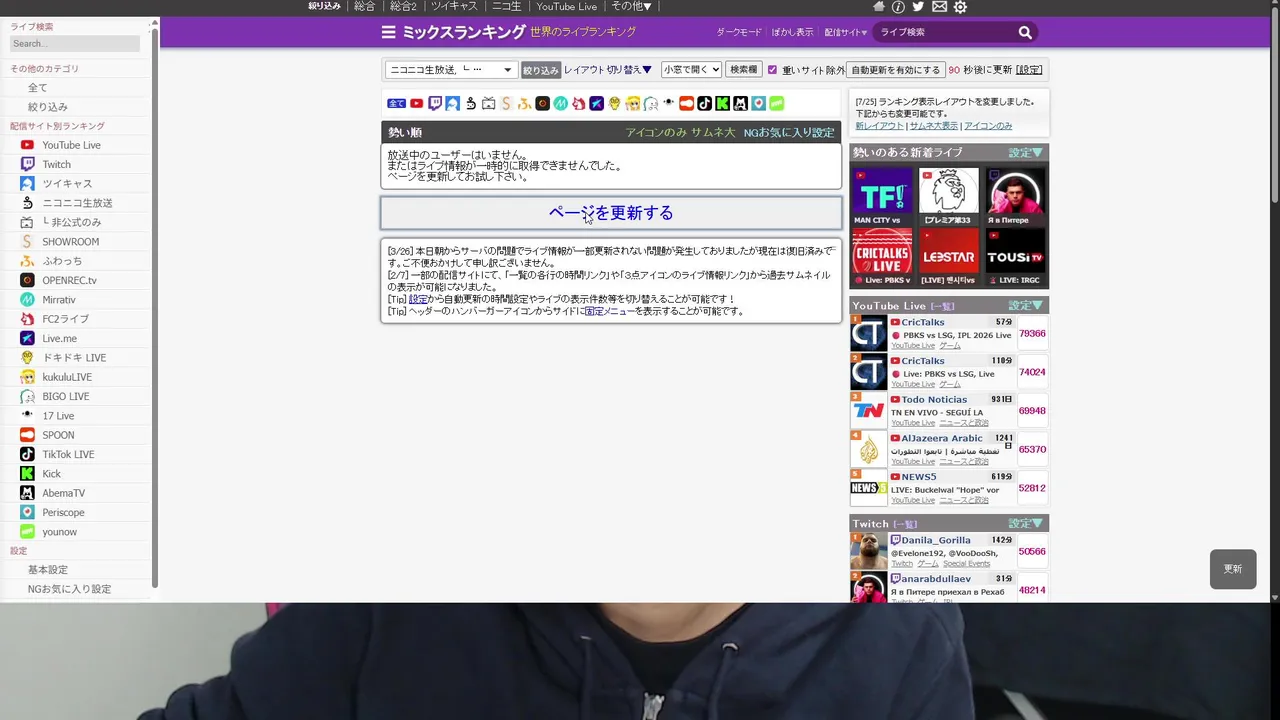This screenshot has width=1280, height=720.
Task: Open NGお気に入り設定 link in 勢い順 header
Action: coord(789,132)
